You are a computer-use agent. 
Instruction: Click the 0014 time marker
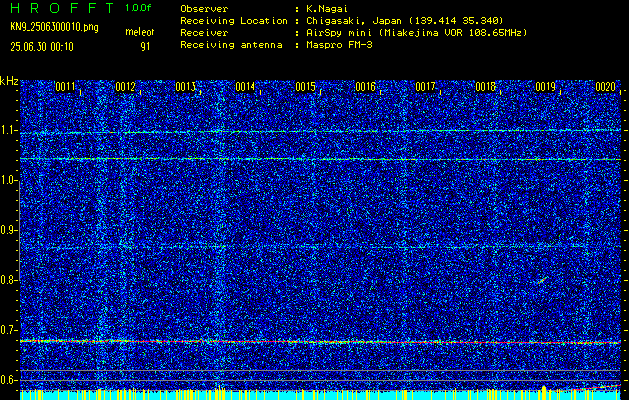pos(245,87)
